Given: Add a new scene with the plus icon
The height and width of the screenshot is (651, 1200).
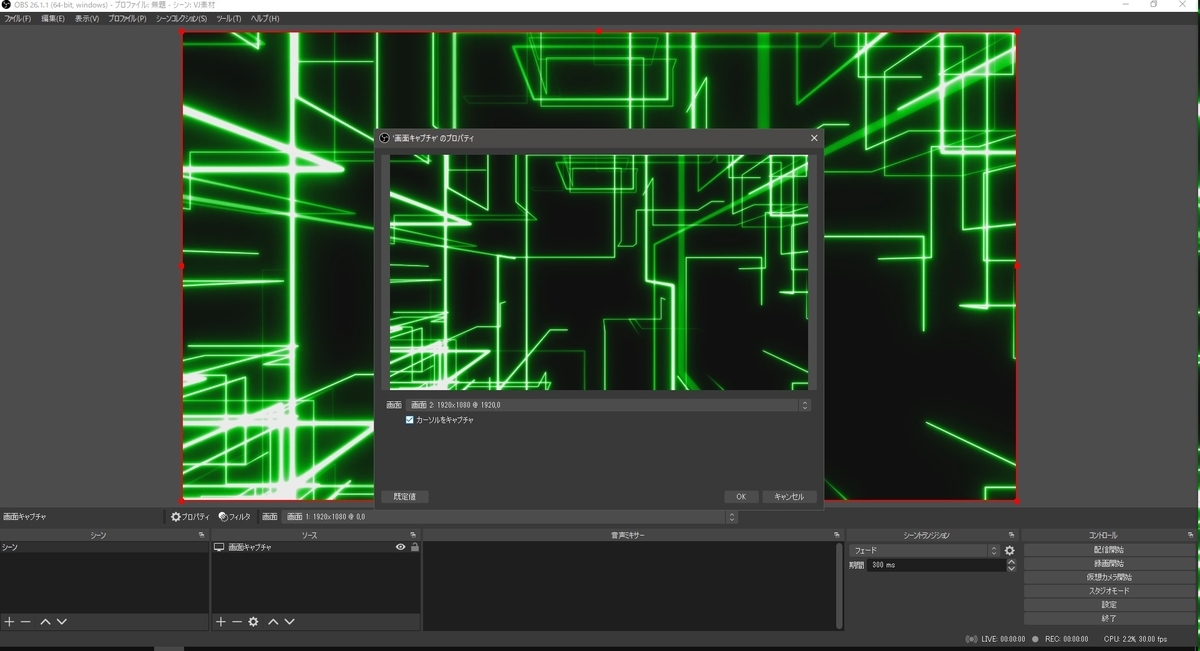Looking at the screenshot, I should [x=9, y=622].
